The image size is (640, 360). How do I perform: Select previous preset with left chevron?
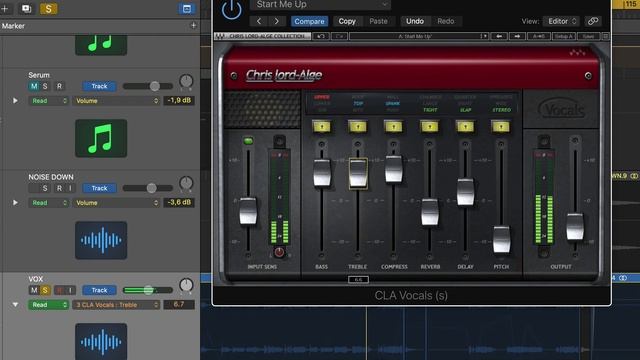tap(259, 21)
